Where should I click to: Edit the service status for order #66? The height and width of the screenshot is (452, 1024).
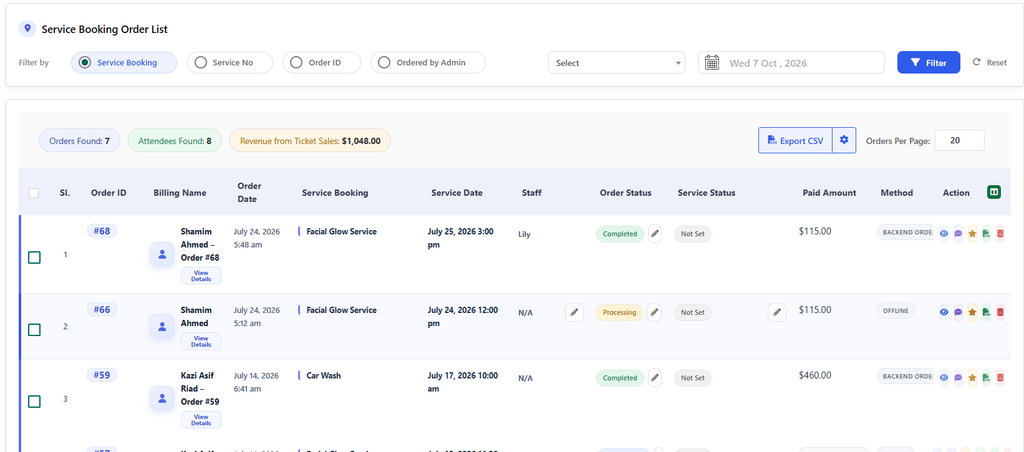776,312
